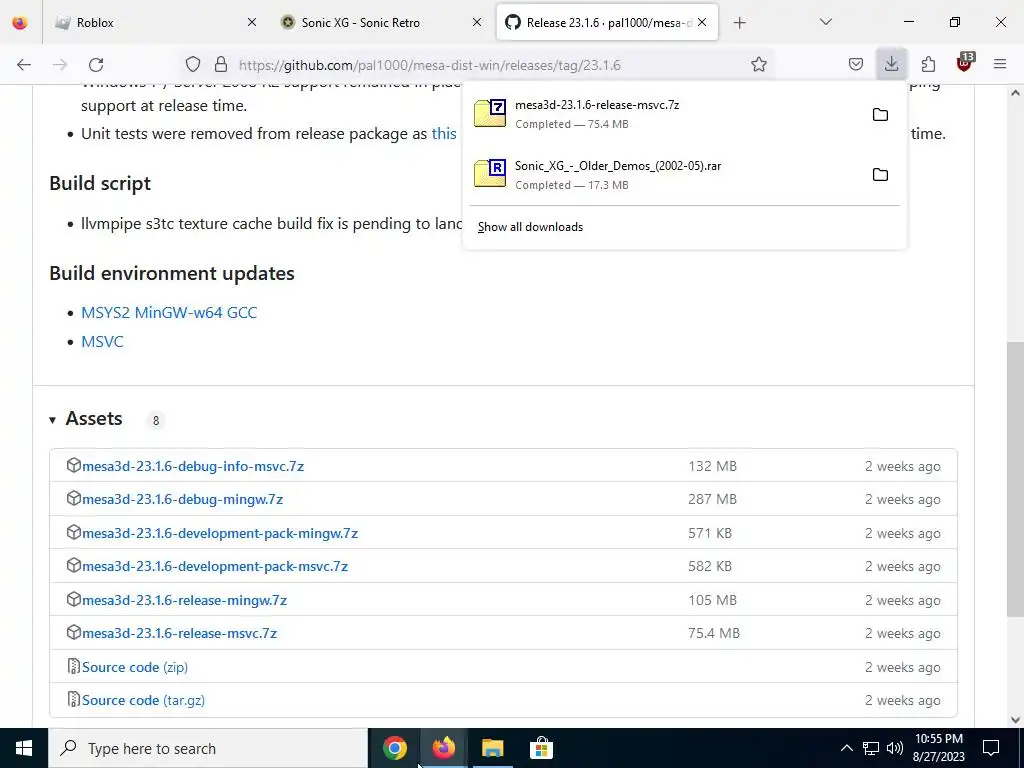Image resolution: width=1024 pixels, height=768 pixels.
Task: Download mesa3d-23.1.6-release-mingw.7z
Action: 184,600
